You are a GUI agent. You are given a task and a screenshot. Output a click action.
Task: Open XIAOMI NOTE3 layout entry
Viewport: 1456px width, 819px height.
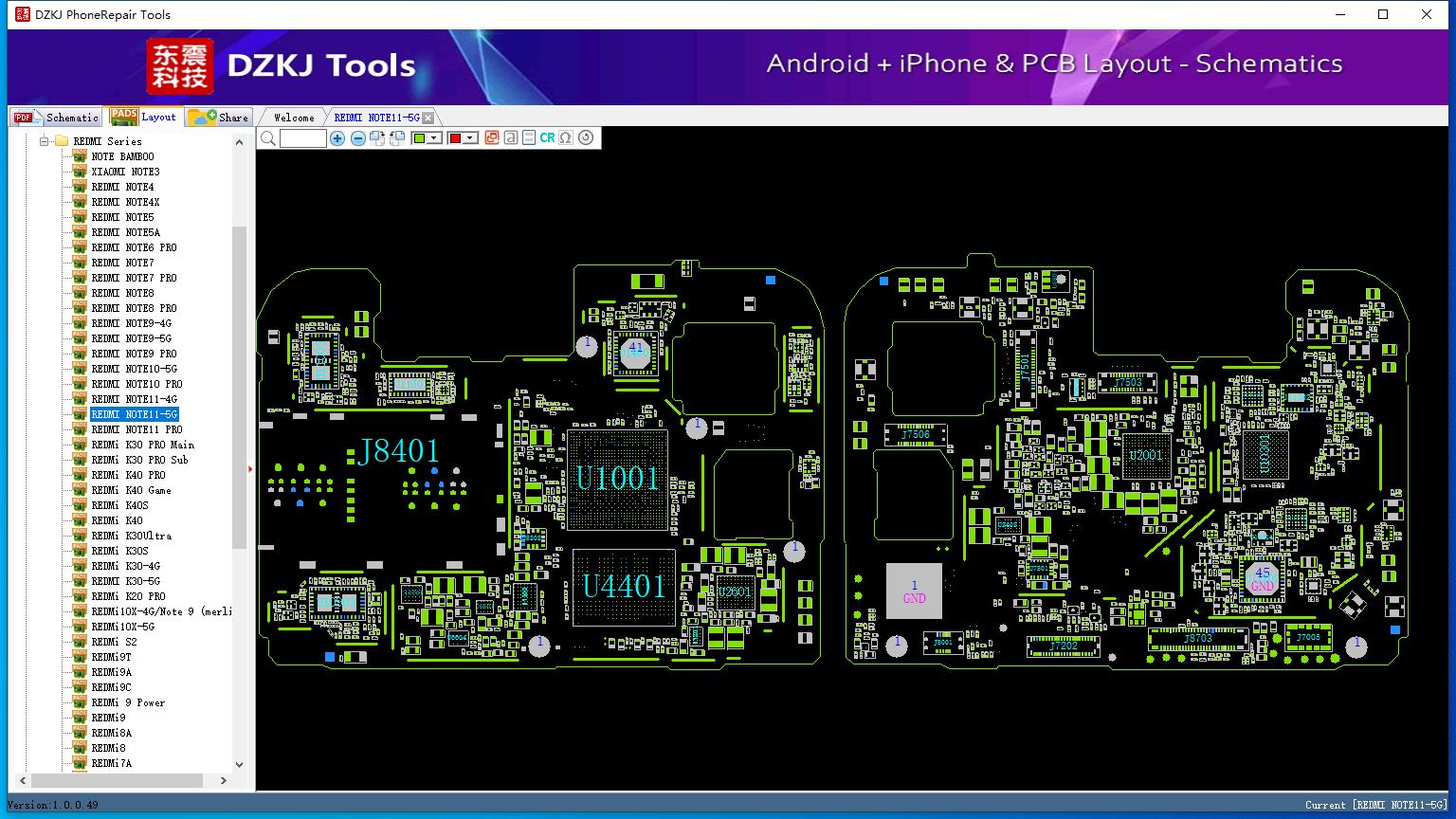tap(125, 172)
